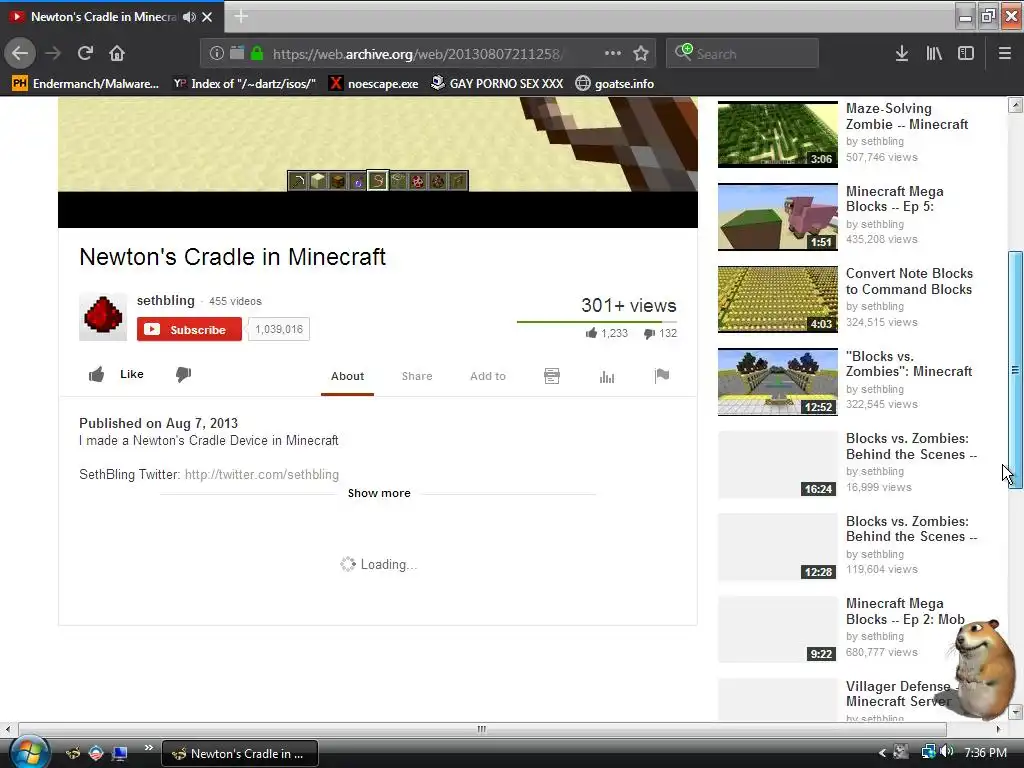The height and width of the screenshot is (768, 1024).
Task: Open the browser home page icon
Action: [117, 53]
